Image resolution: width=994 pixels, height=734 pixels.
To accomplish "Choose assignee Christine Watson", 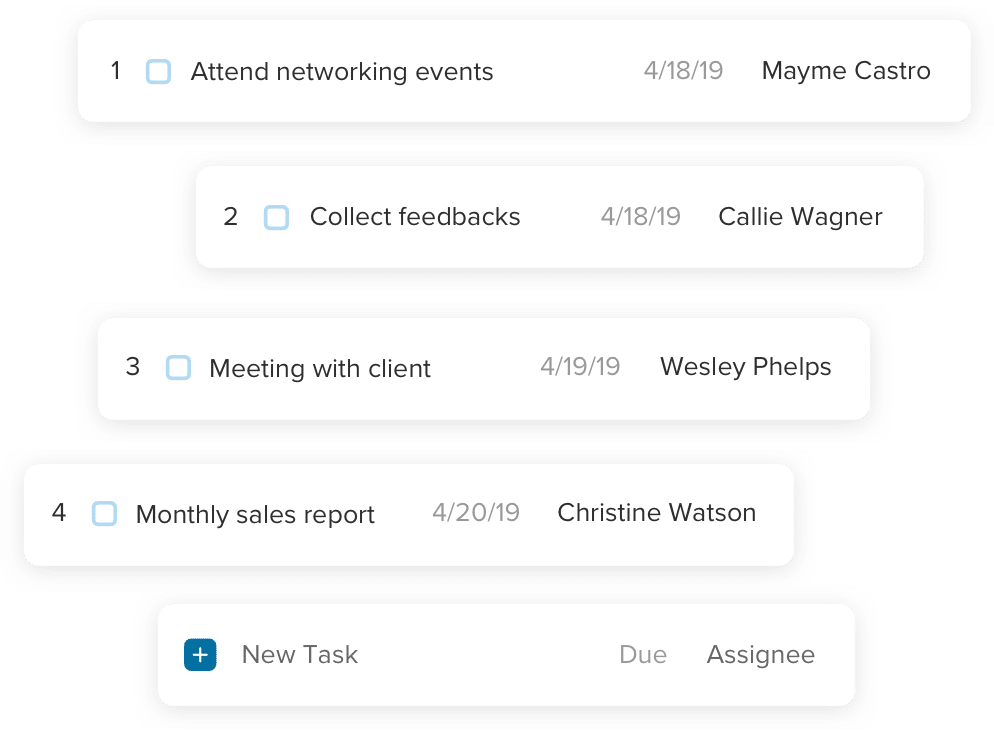I will point(656,513).
